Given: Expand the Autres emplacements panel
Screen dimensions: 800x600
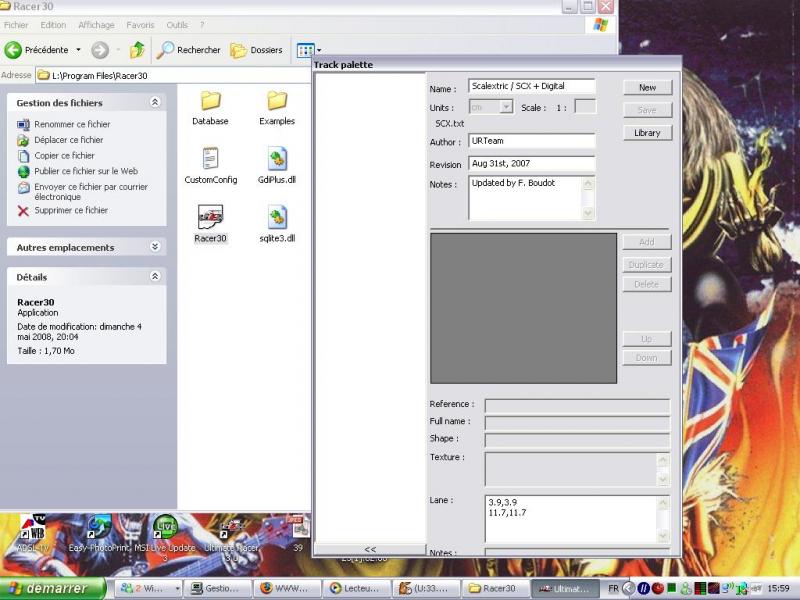Looking at the screenshot, I should [155, 247].
